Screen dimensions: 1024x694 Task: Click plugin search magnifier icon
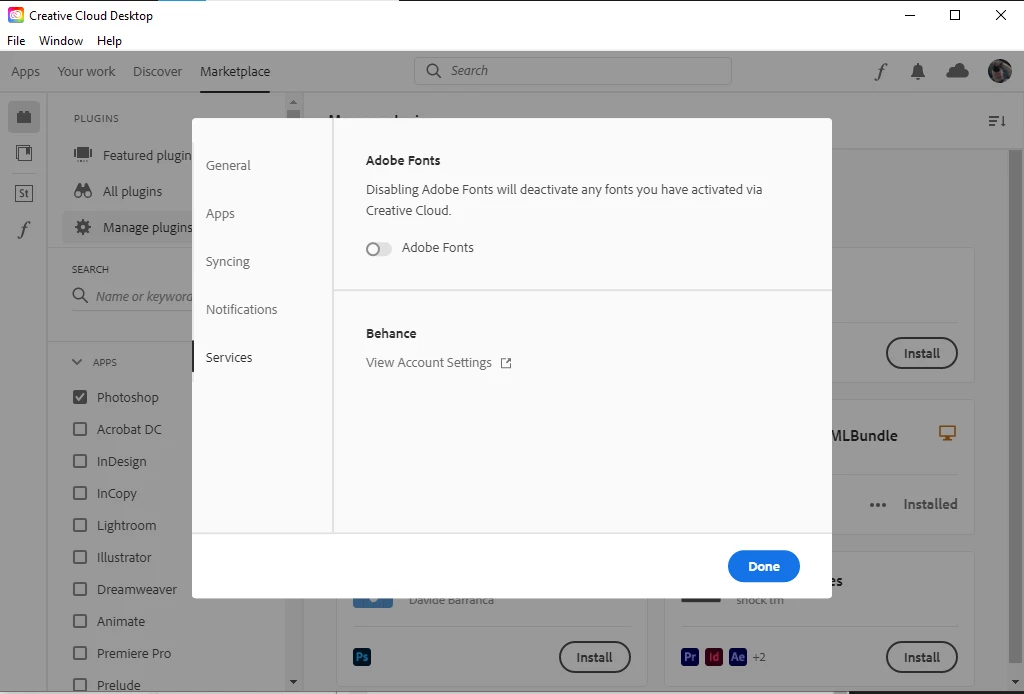(80, 296)
